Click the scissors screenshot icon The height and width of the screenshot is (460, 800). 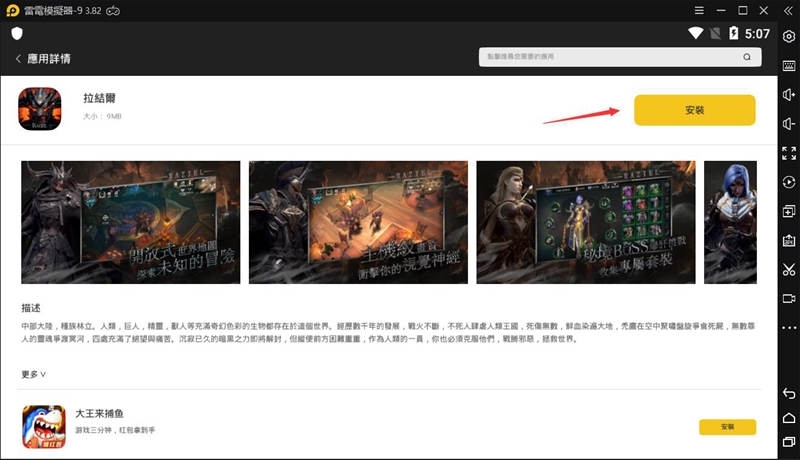tap(789, 269)
